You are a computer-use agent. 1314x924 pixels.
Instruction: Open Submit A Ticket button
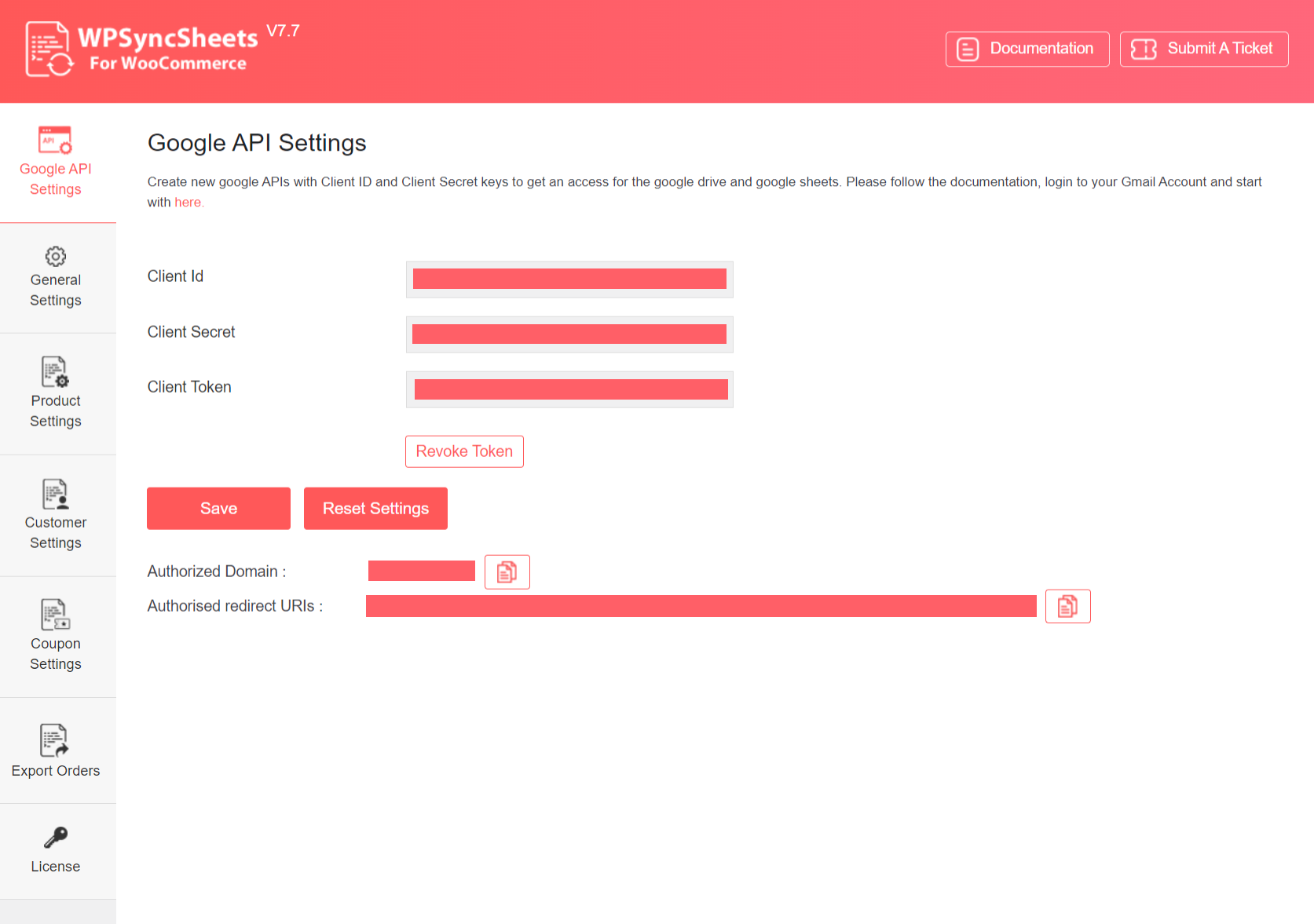pos(1204,49)
